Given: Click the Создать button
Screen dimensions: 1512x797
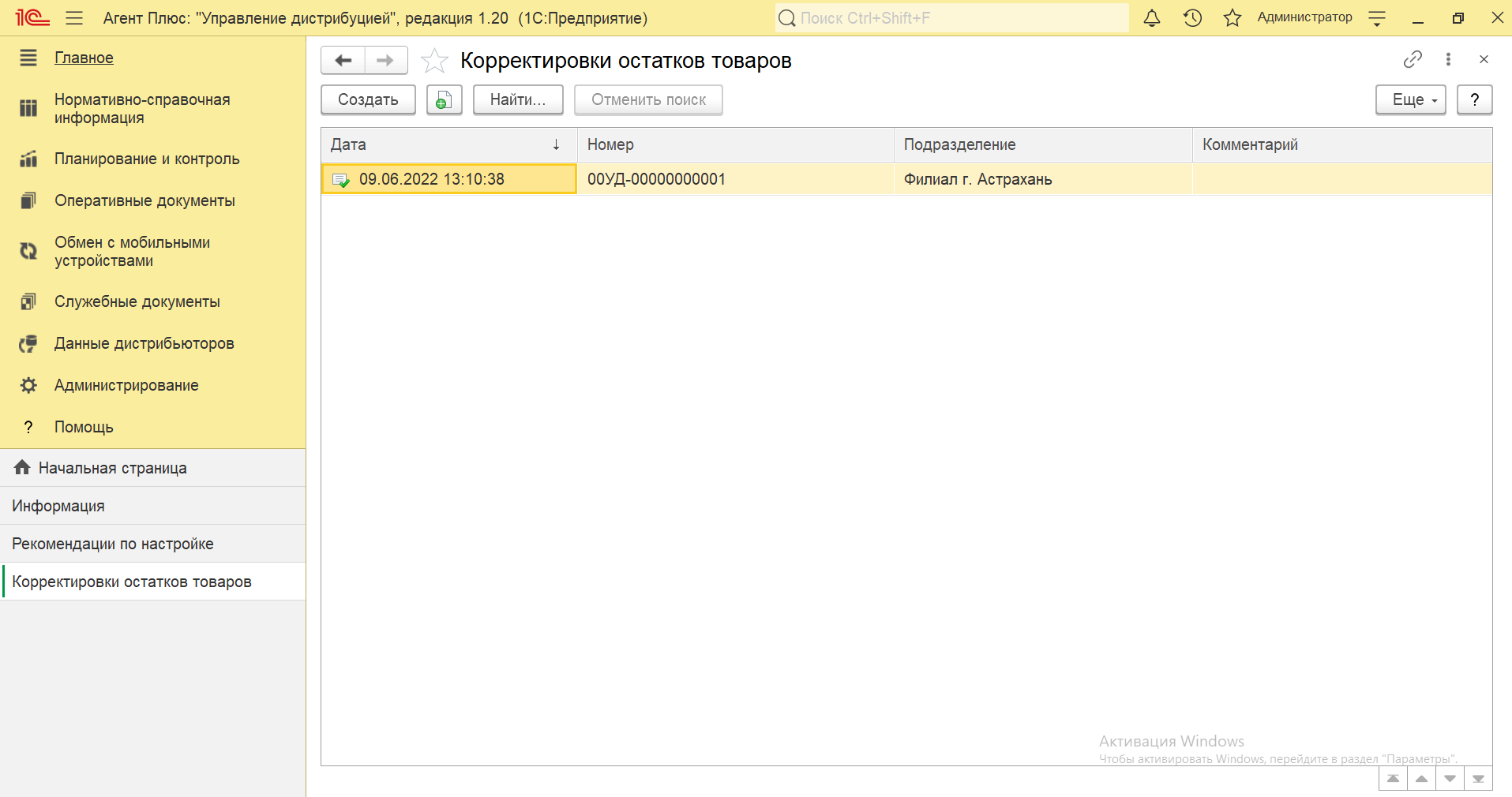Looking at the screenshot, I should point(368,100).
